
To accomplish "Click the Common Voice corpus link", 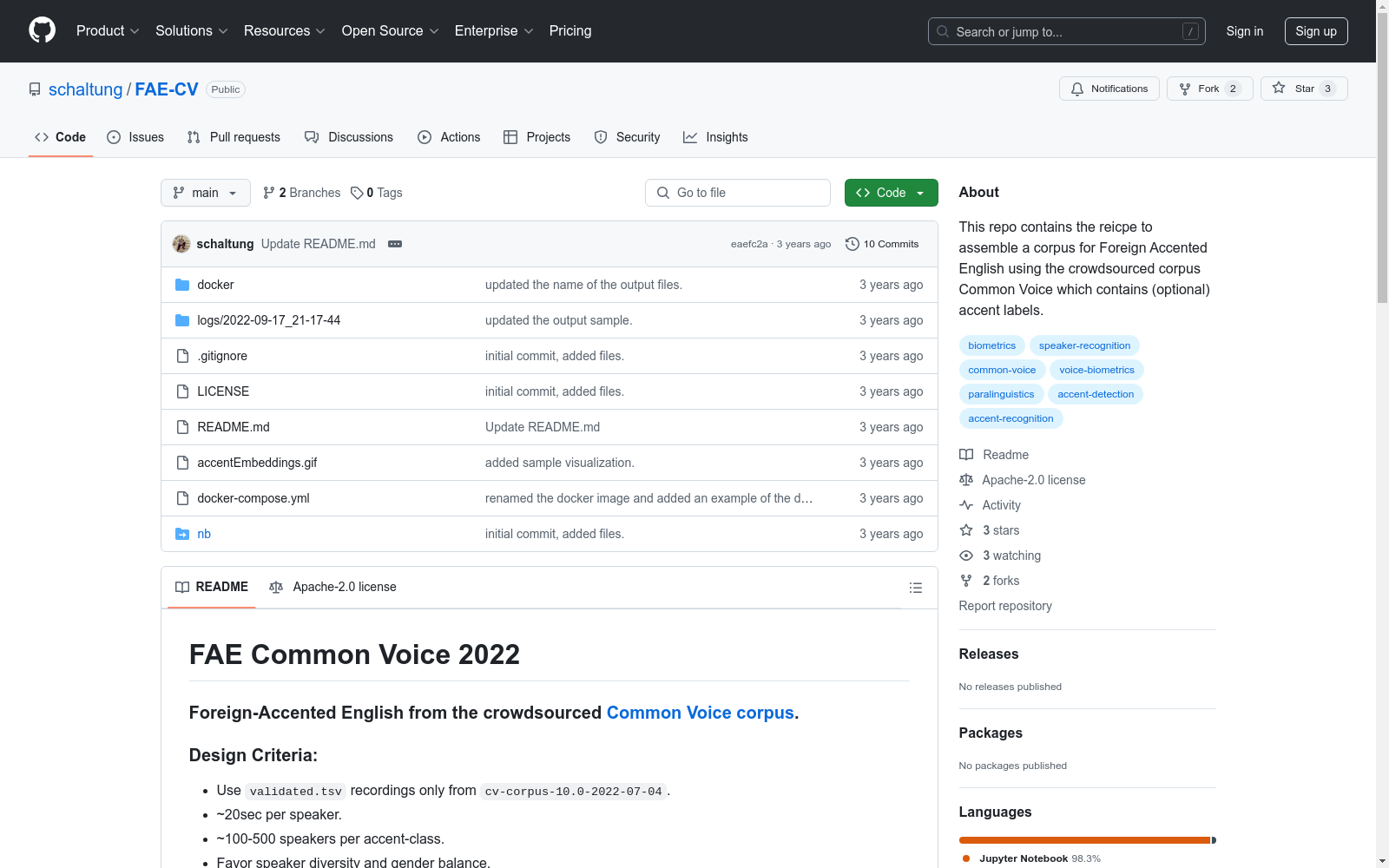I will click(x=701, y=713).
